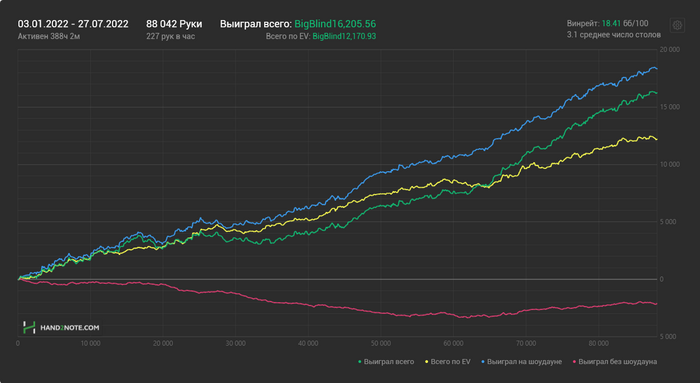
Task: Toggle the 'Выиграл на шоудауне' legend series
Action: pos(521,362)
